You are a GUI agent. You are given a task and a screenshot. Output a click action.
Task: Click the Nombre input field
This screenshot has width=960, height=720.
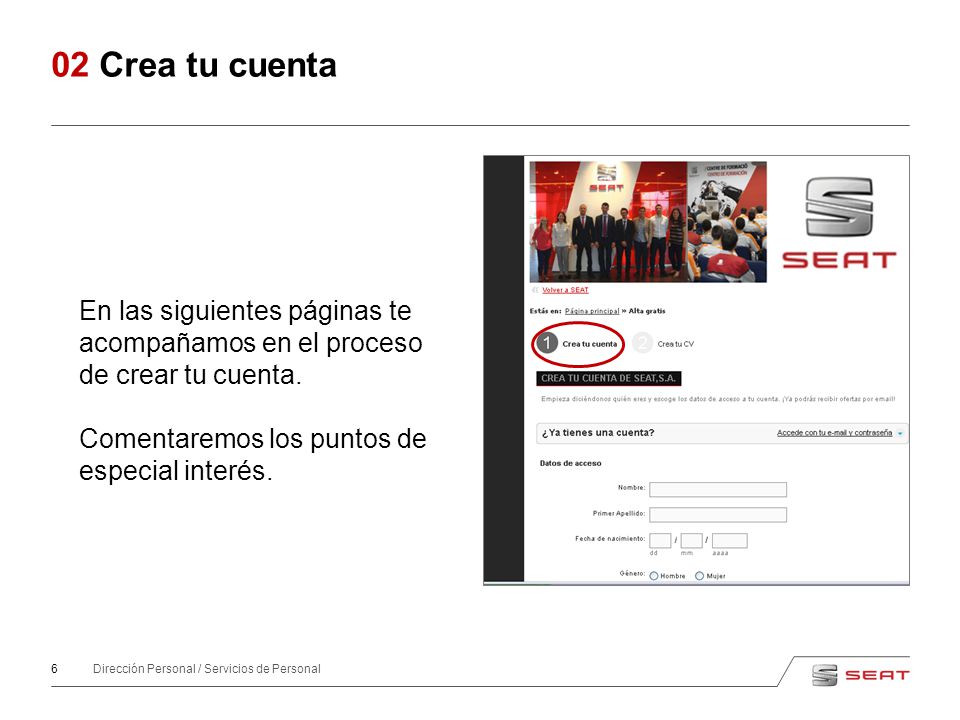[718, 489]
